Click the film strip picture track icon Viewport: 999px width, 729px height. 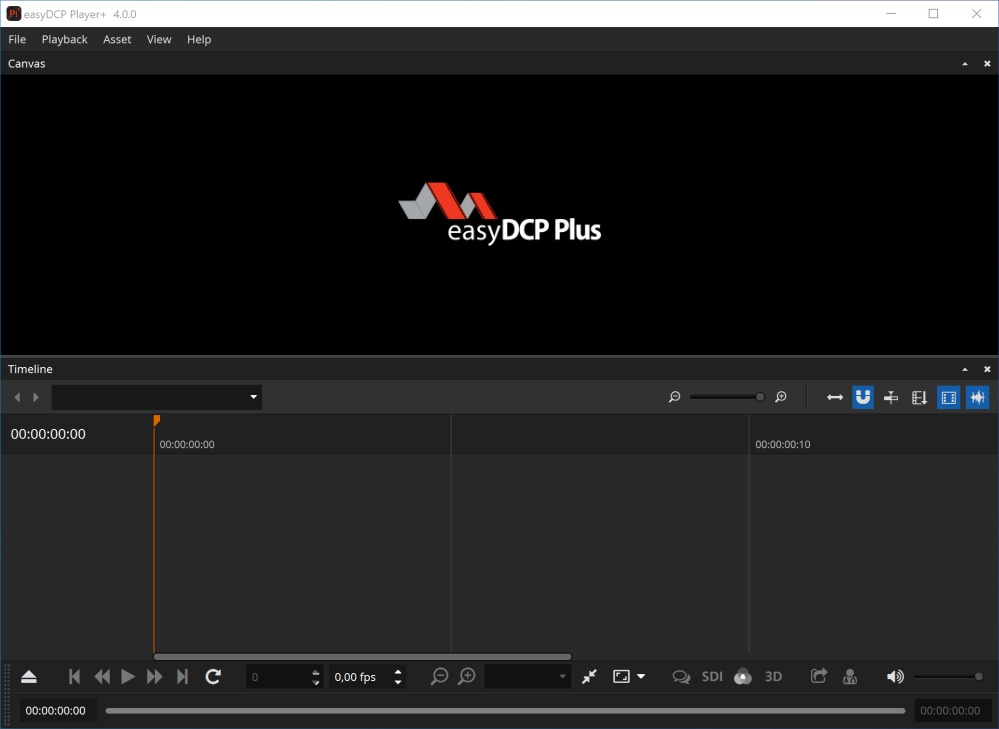(x=949, y=398)
